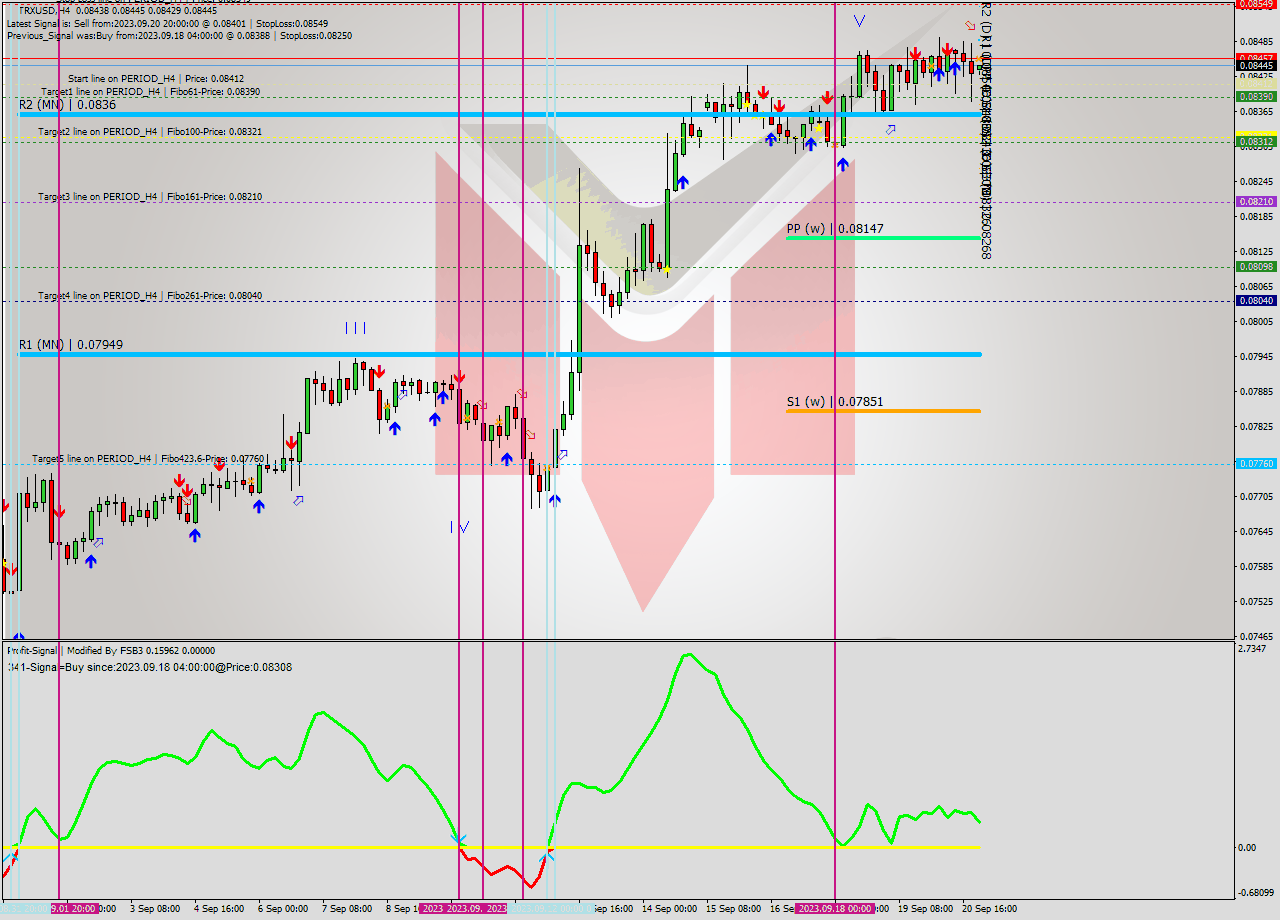Select the 'Previous_Signal was:Buy' info line
The width and height of the screenshot is (1280, 920).
(x=179, y=35)
